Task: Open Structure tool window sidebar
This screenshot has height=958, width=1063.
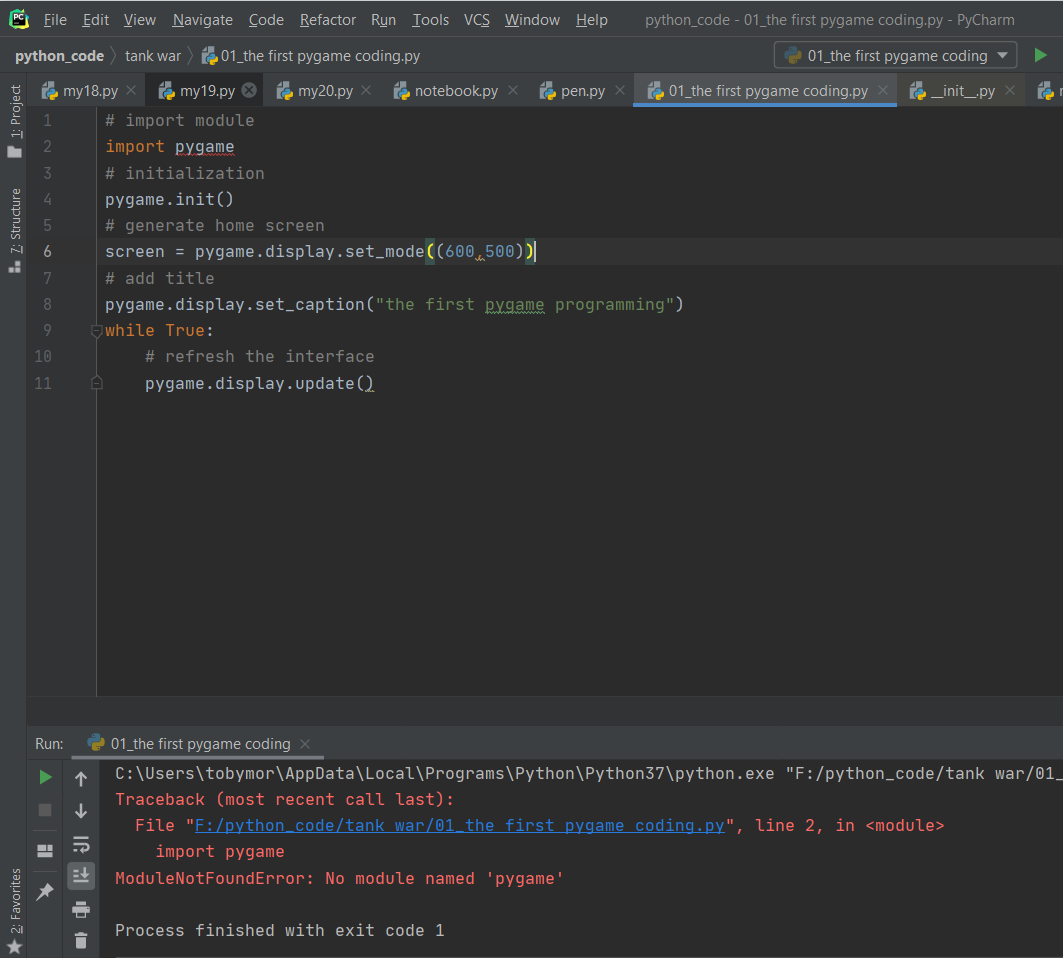Action: coord(14,231)
